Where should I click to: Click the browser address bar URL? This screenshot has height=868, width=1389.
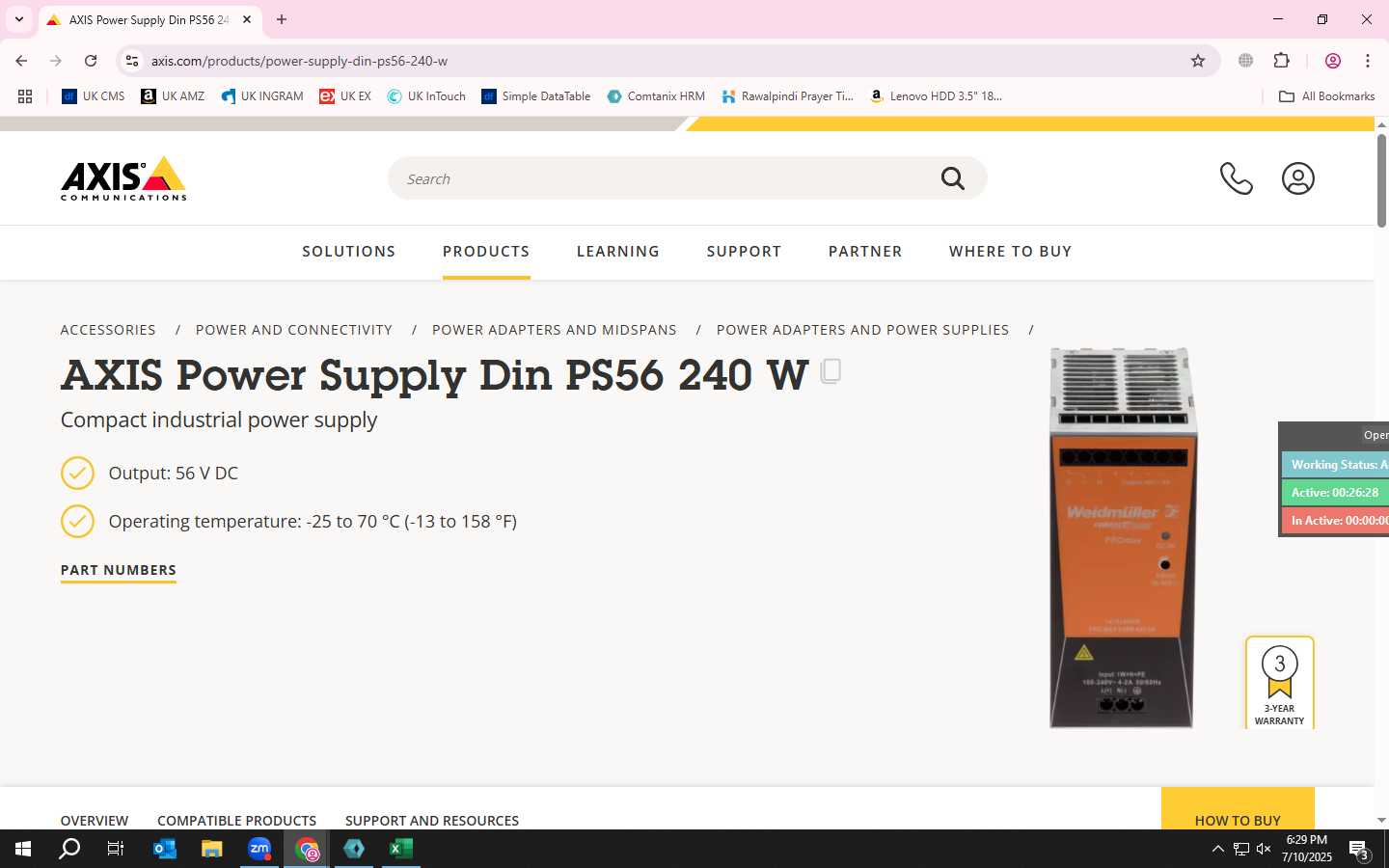299,61
